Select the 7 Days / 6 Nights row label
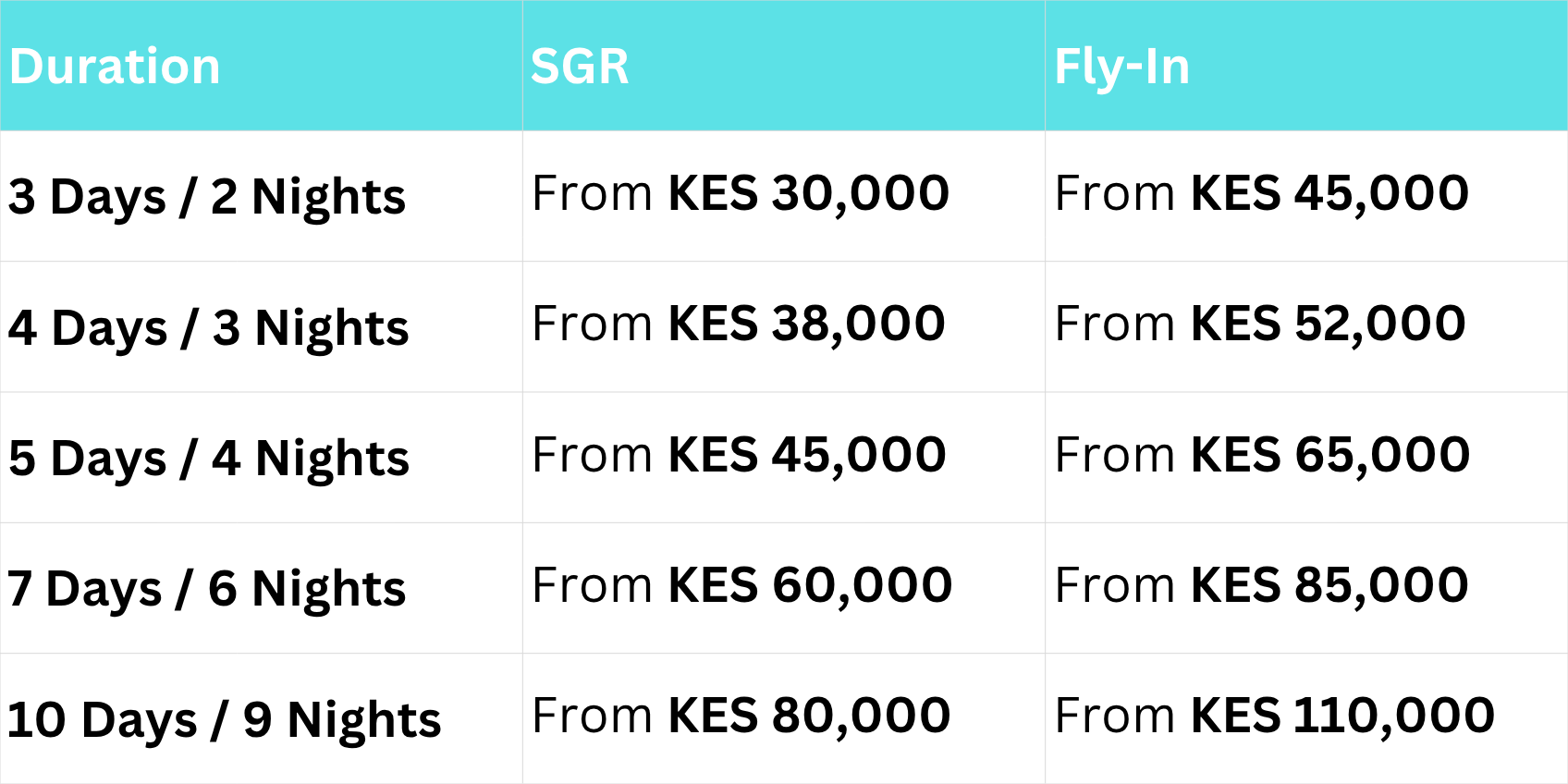Viewport: 1568px width, 784px height. 207,589
